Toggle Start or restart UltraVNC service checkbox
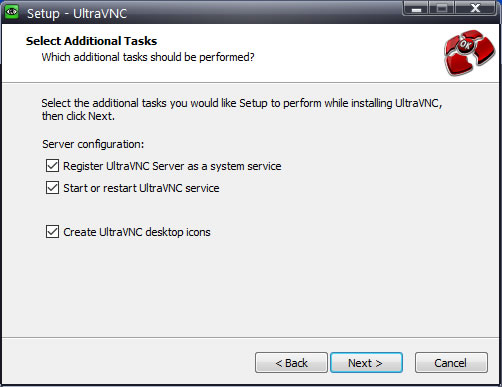This screenshot has width=502, height=387. click(x=52, y=188)
